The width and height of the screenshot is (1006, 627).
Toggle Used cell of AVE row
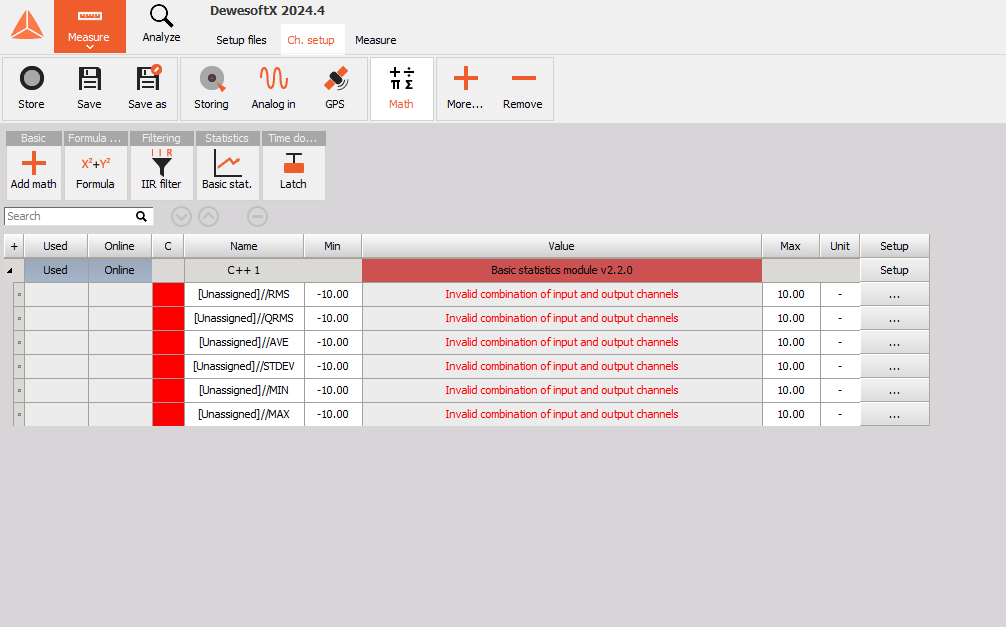[56, 342]
